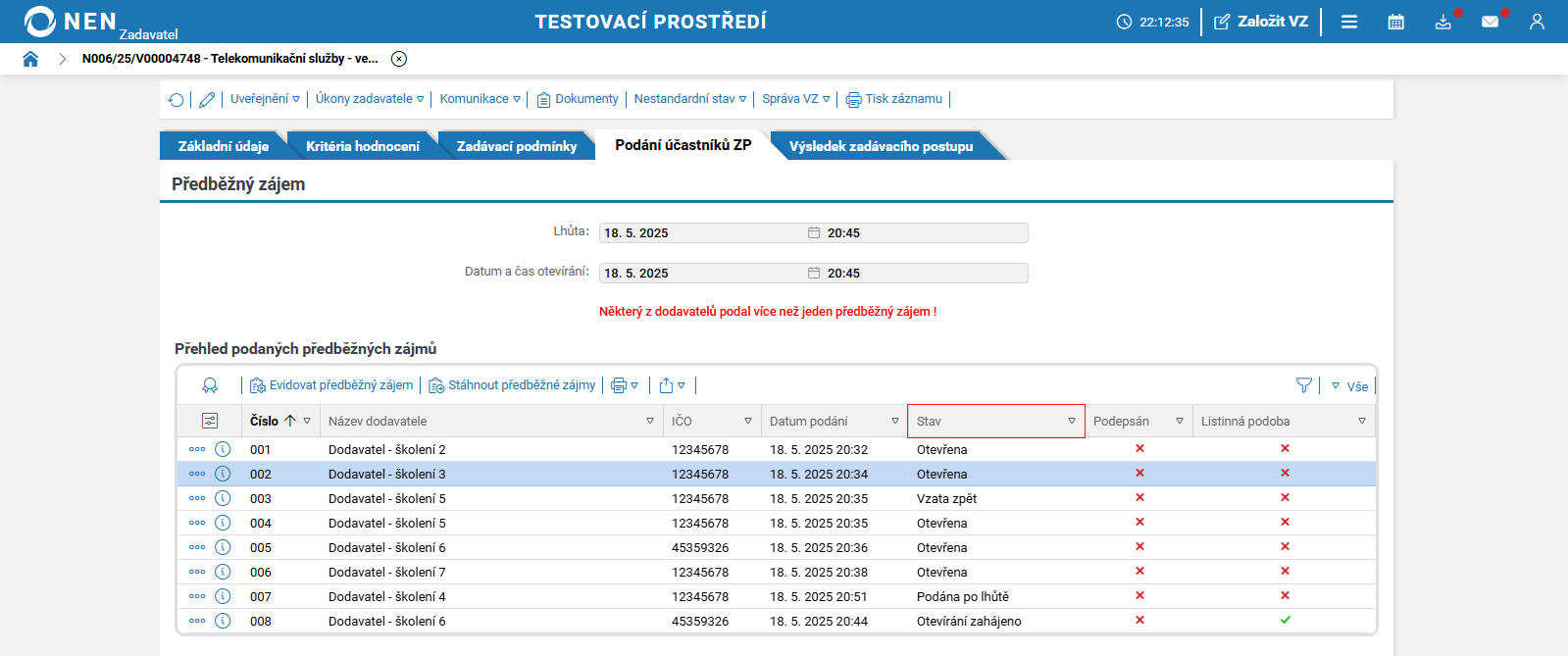
Task: Click the edit pencil icon
Action: click(207, 99)
